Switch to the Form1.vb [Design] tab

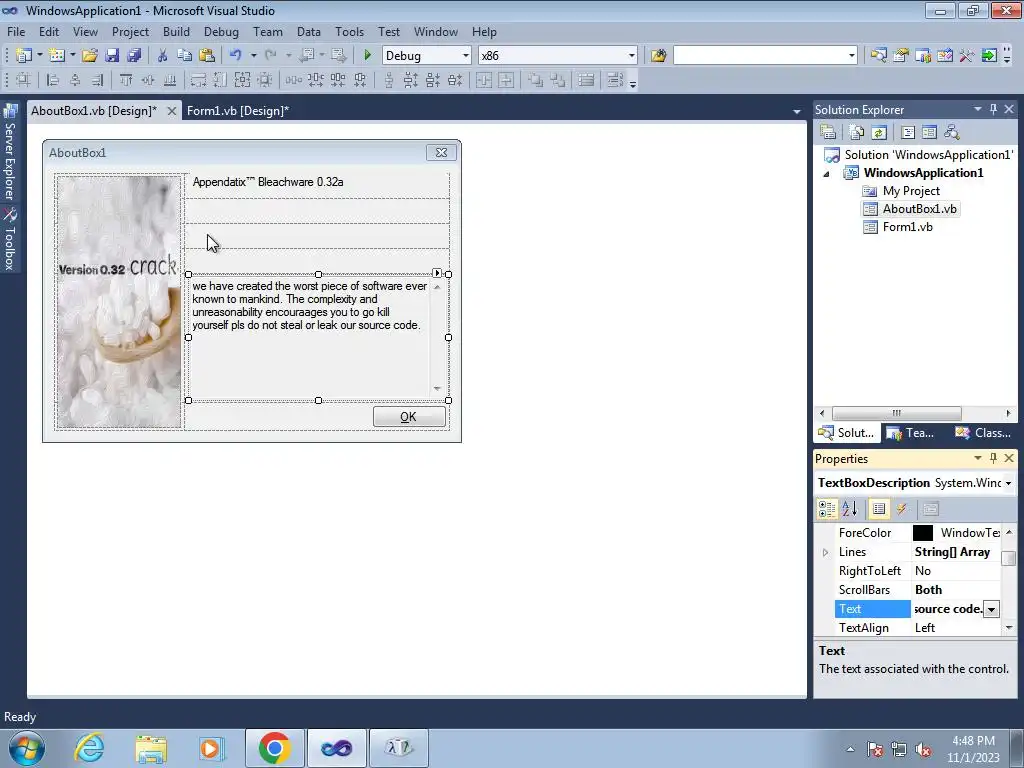click(x=238, y=111)
